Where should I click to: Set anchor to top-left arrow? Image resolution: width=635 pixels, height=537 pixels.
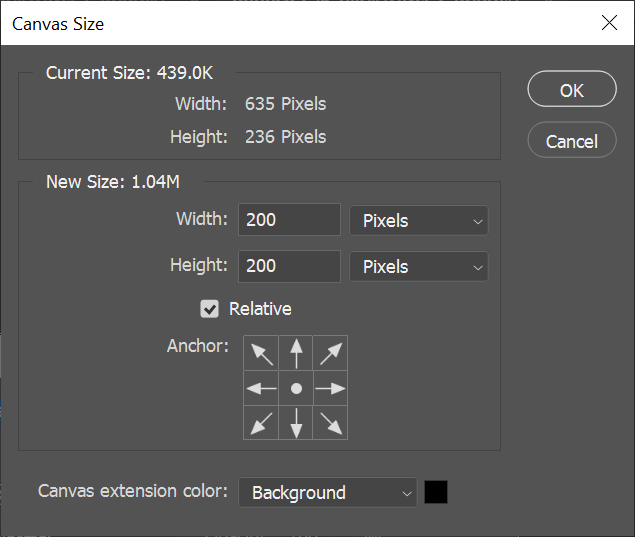[x=261, y=353]
